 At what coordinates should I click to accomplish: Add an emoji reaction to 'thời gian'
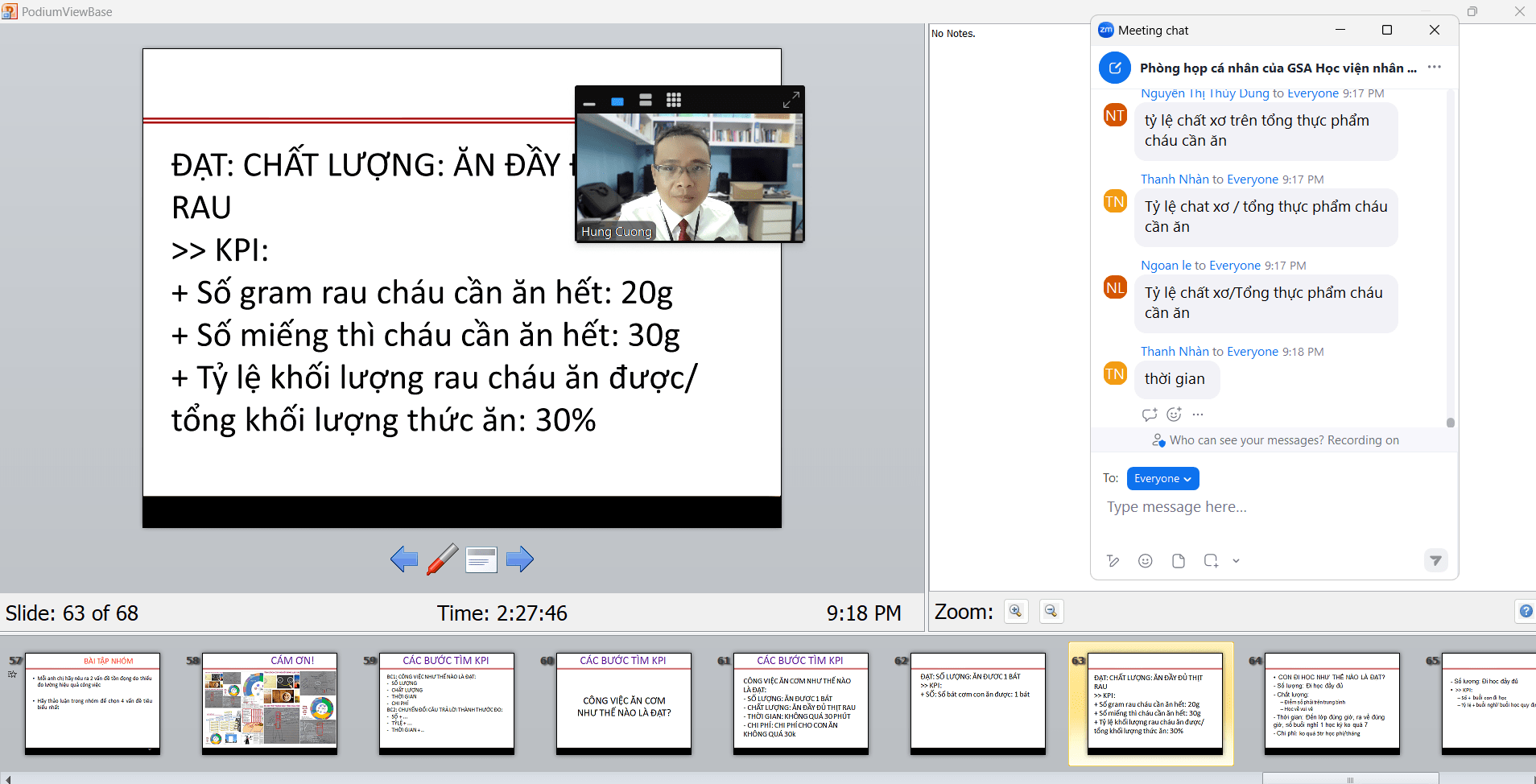pyautogui.click(x=1175, y=415)
